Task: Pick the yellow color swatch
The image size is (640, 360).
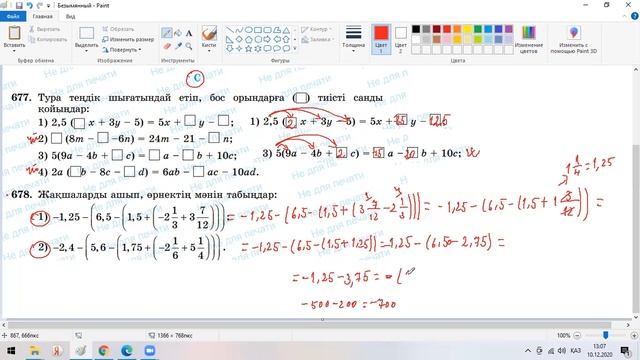Action: point(467,29)
